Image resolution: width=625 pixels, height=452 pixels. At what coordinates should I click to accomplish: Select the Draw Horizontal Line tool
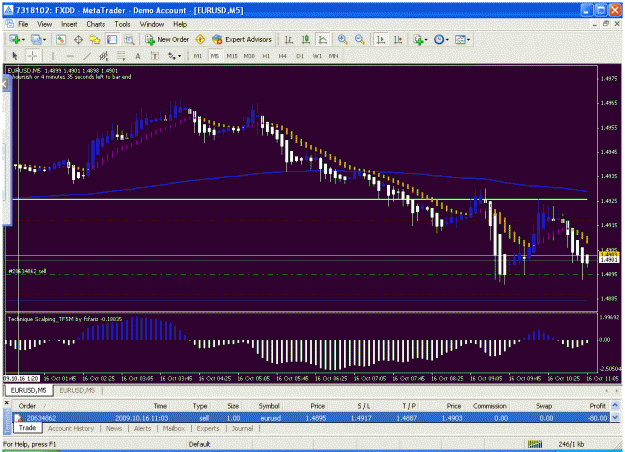70,56
